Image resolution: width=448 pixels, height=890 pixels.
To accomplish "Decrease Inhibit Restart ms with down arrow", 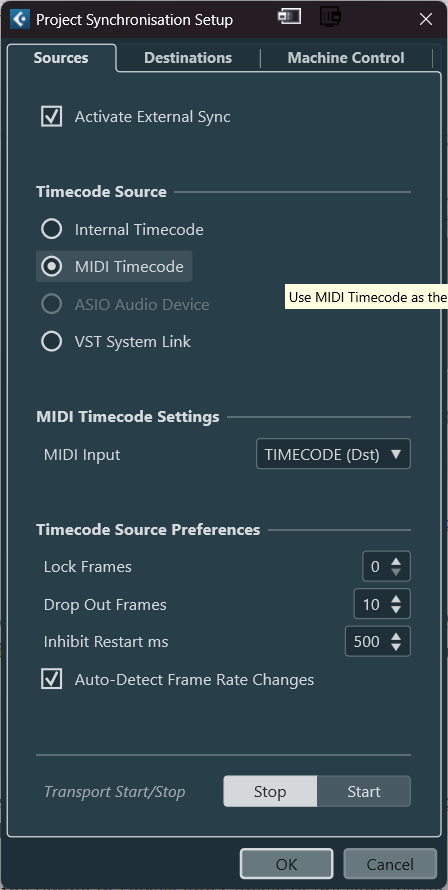I will tap(396, 647).
